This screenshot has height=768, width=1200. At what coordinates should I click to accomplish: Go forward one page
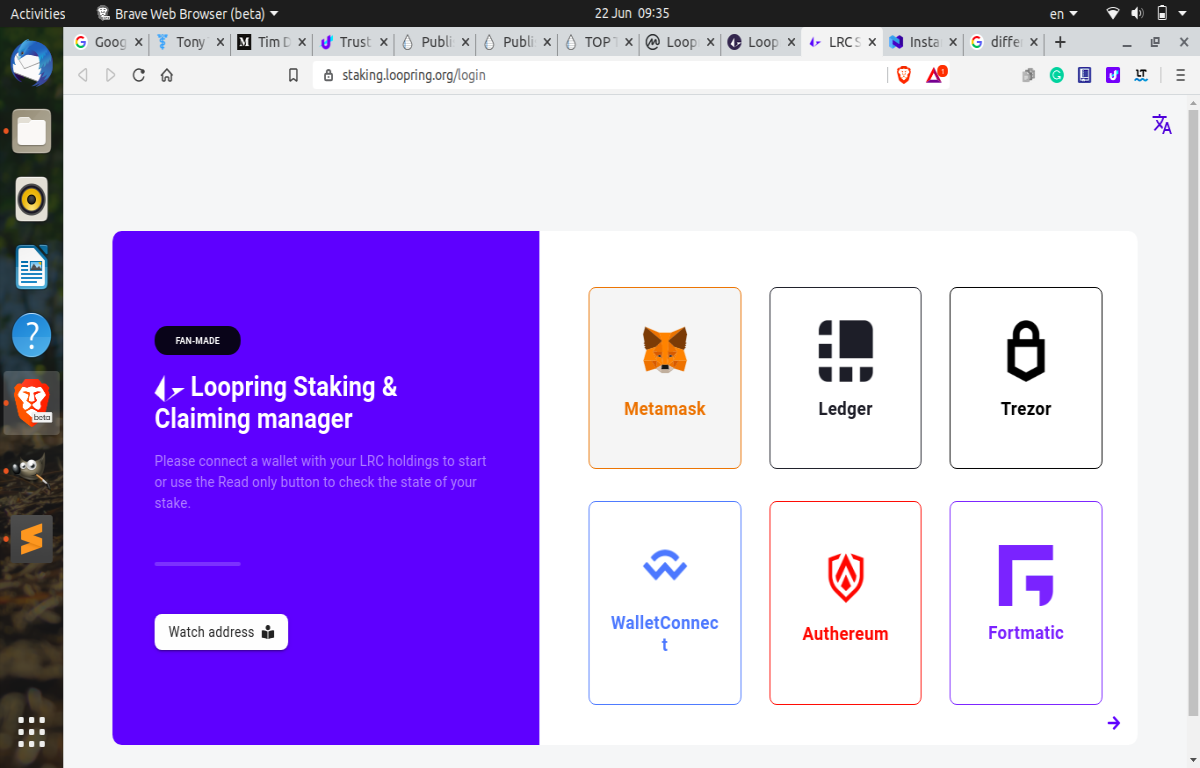point(111,75)
